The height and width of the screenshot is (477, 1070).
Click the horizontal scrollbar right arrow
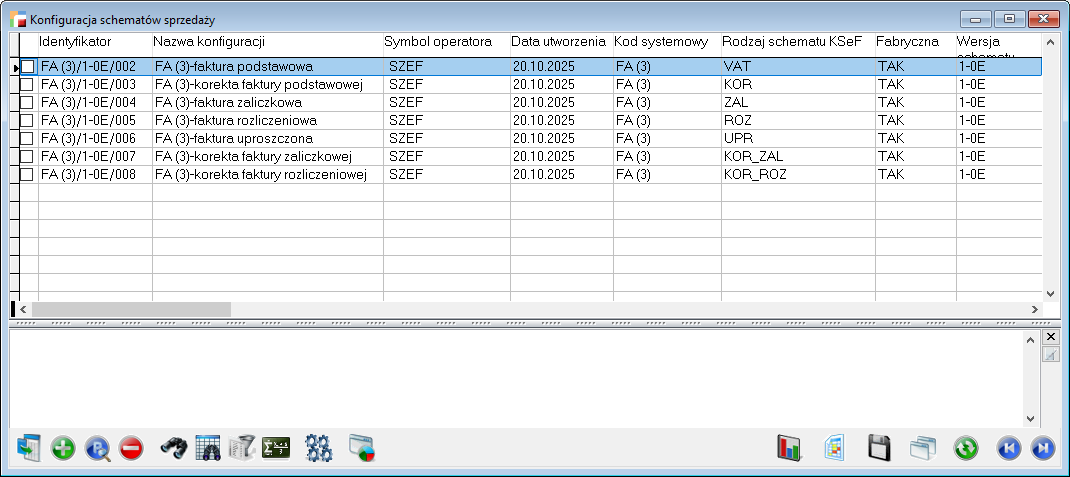pos(1035,310)
